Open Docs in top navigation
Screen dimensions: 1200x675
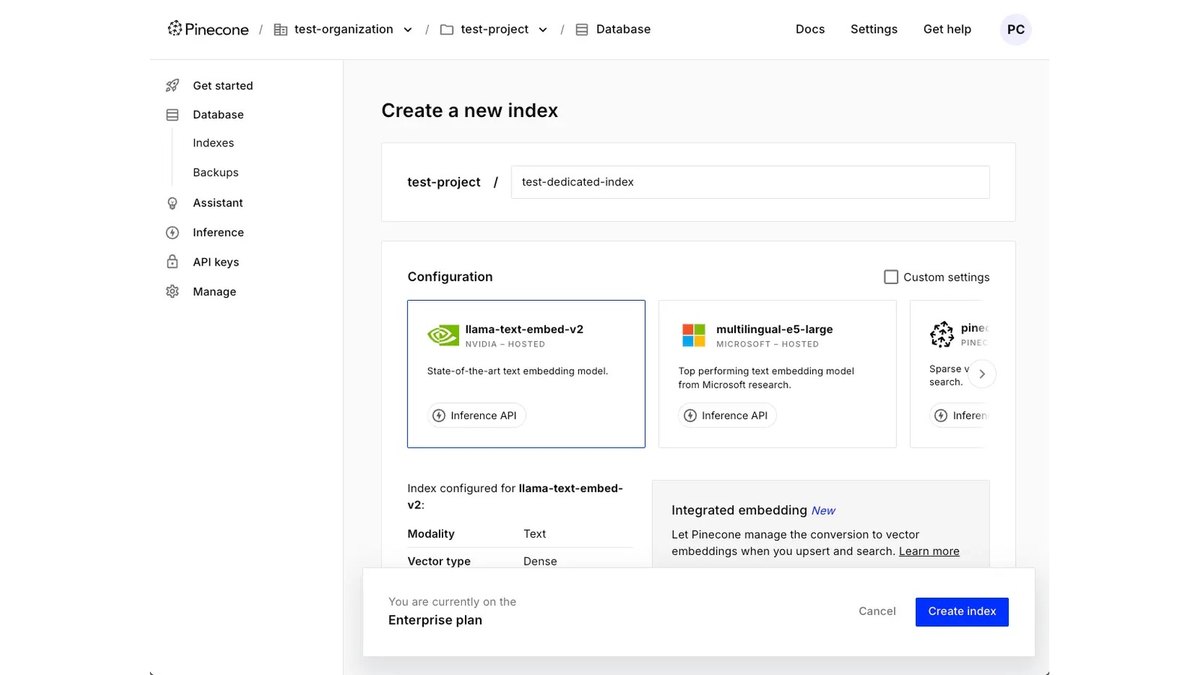tap(810, 29)
